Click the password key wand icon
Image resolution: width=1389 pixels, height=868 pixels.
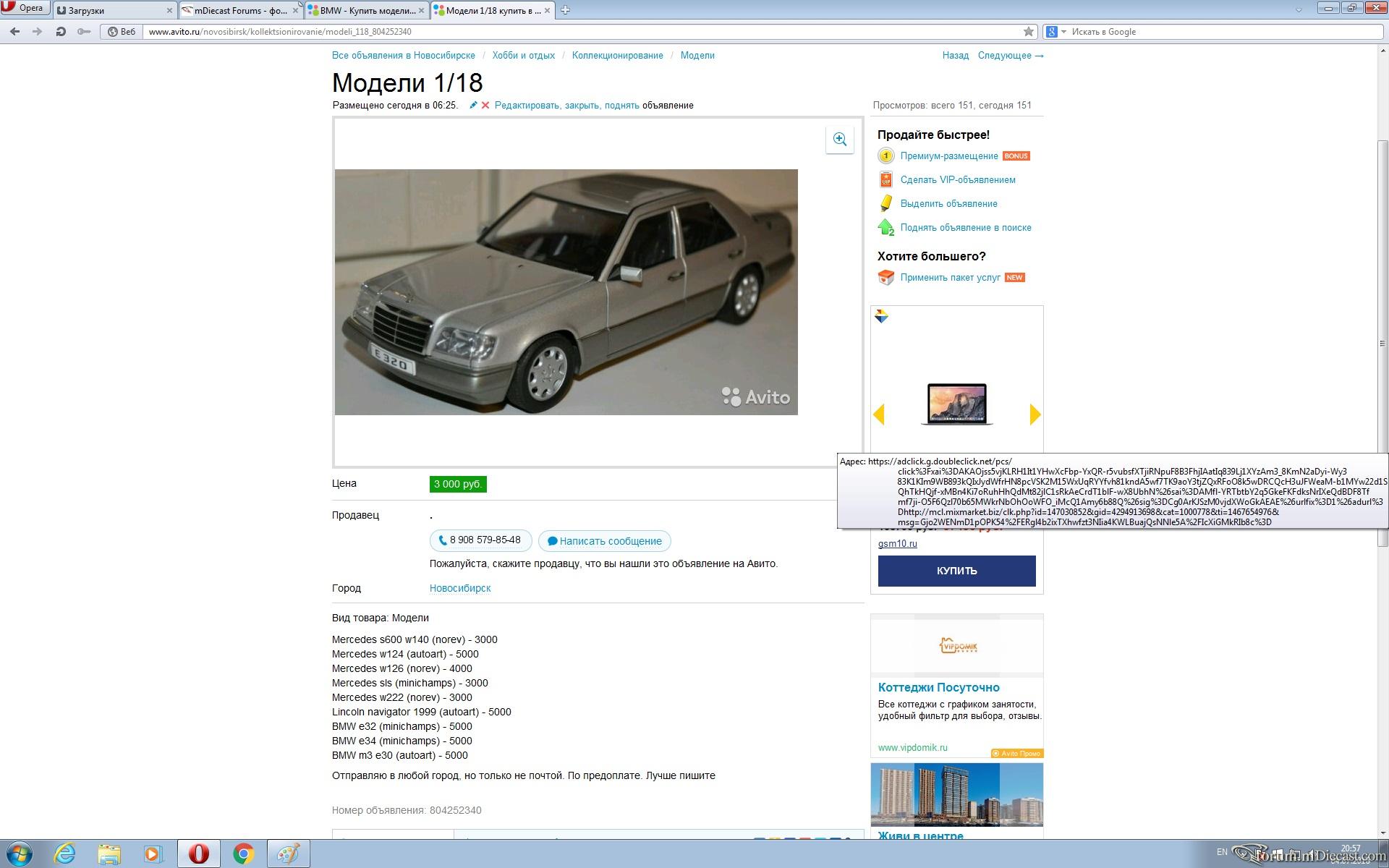click(84, 32)
